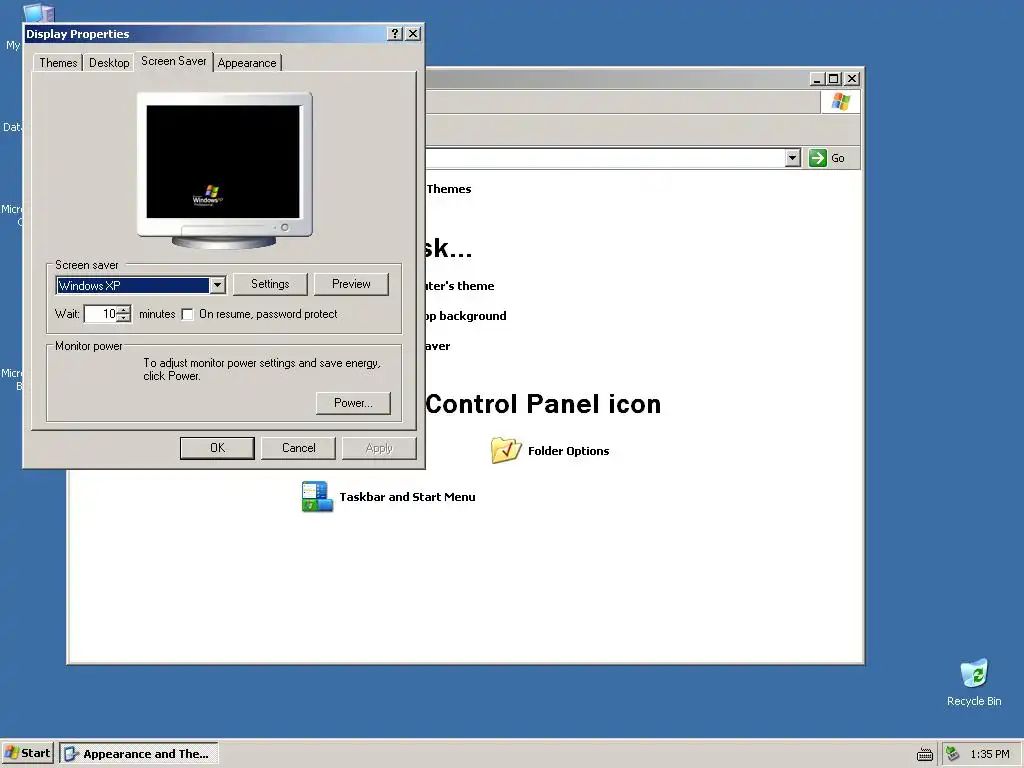Open screen saver Settings
Viewport: 1024px width, 768px height.
(270, 284)
